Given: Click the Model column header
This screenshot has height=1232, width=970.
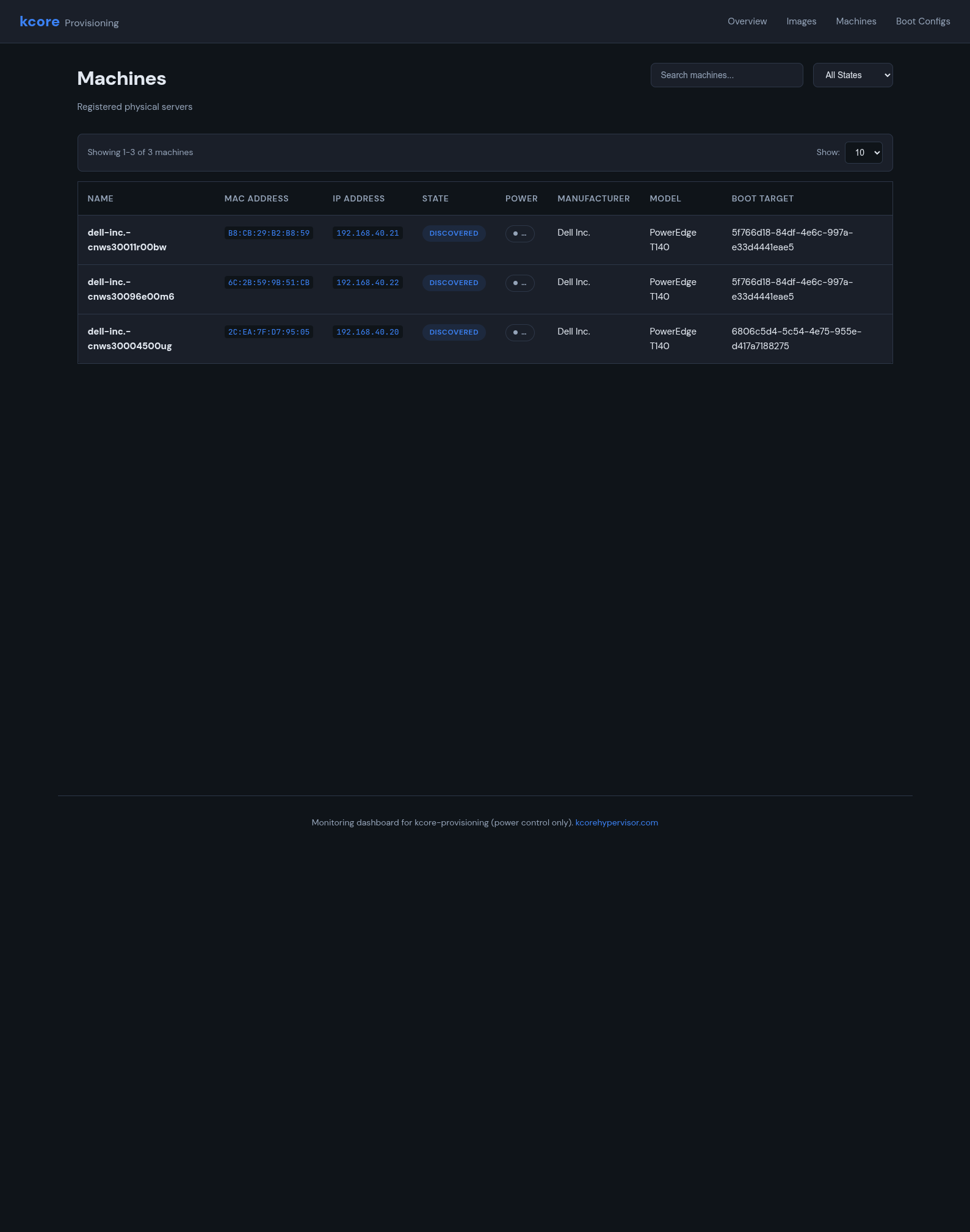Looking at the screenshot, I should coord(665,198).
